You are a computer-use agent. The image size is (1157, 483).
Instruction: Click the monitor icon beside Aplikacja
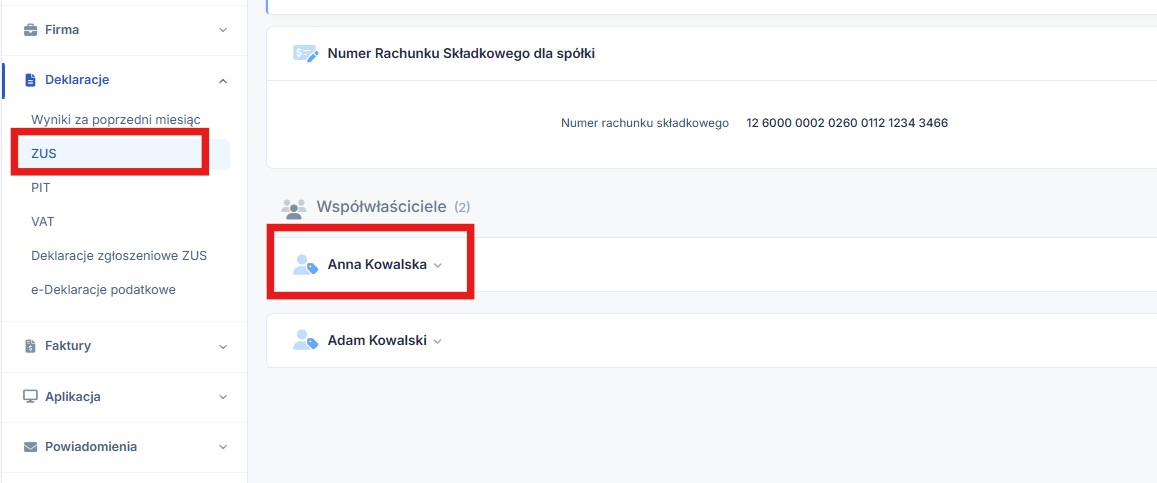pos(30,397)
